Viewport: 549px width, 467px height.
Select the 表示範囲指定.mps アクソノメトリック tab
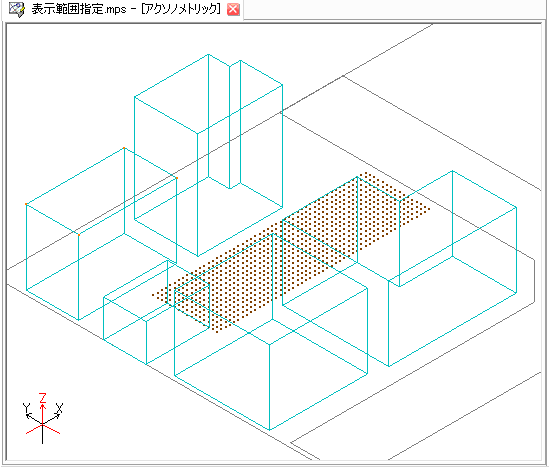(126, 9)
